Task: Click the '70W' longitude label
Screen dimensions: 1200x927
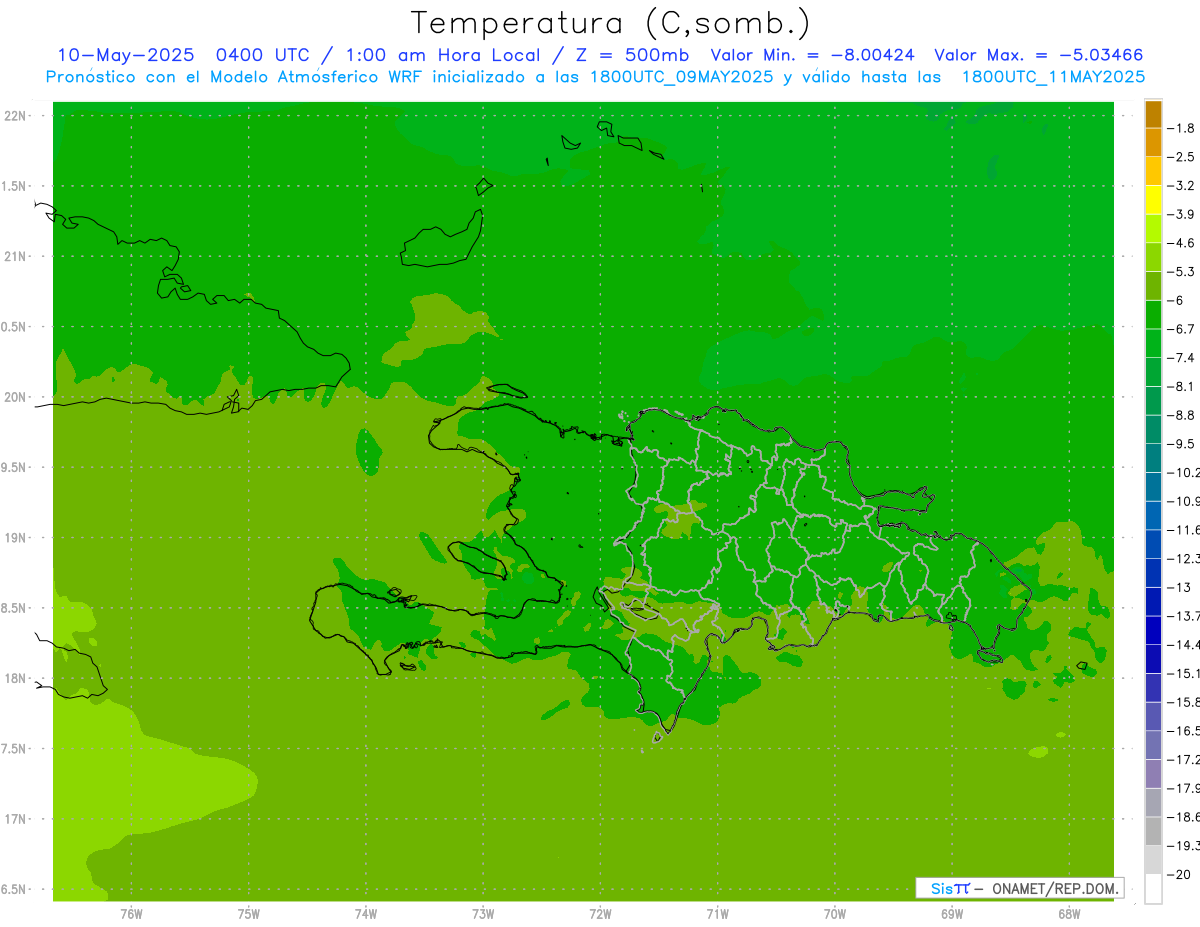Action: [835, 913]
